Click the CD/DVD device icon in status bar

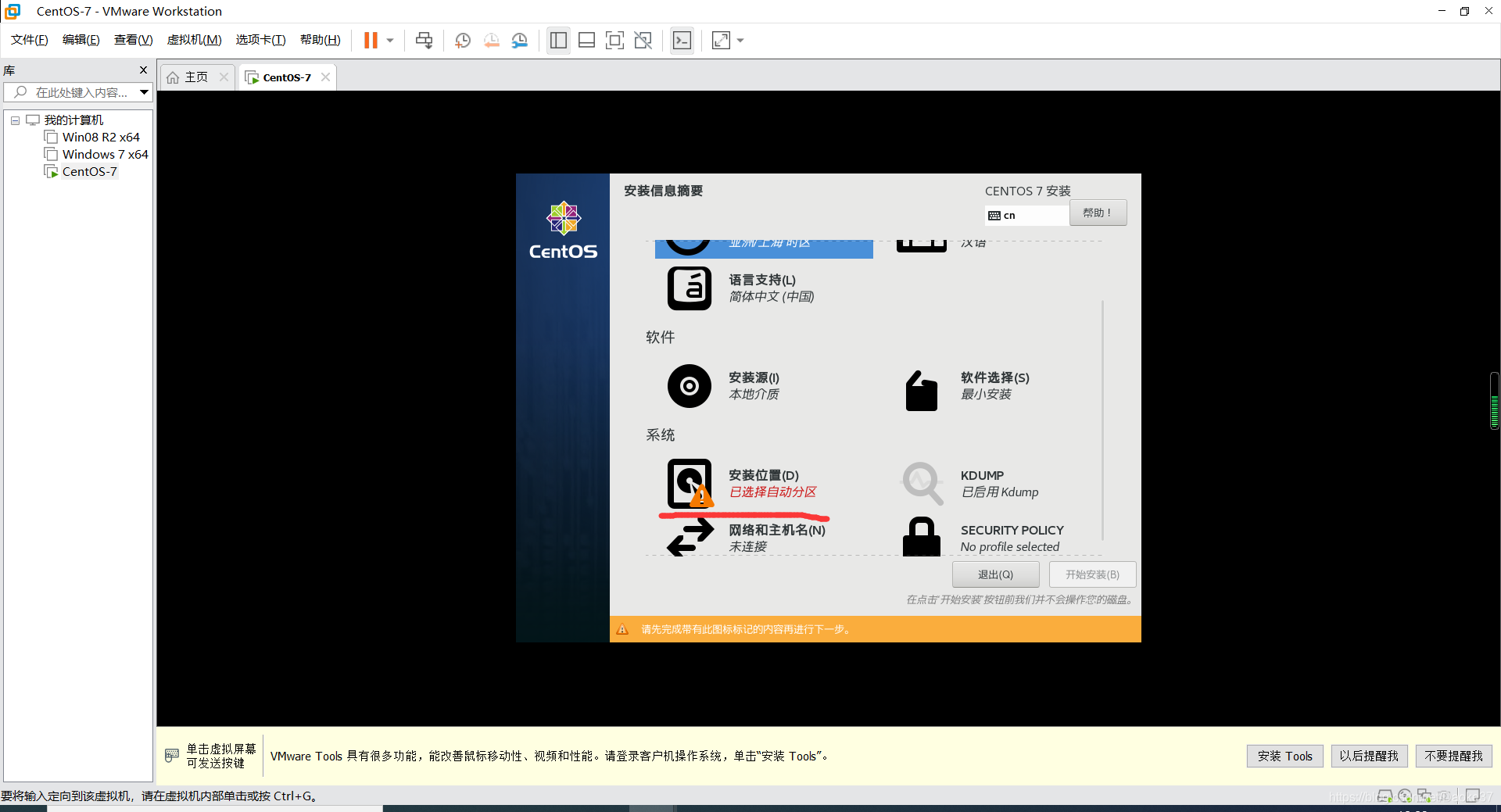coord(1405,796)
